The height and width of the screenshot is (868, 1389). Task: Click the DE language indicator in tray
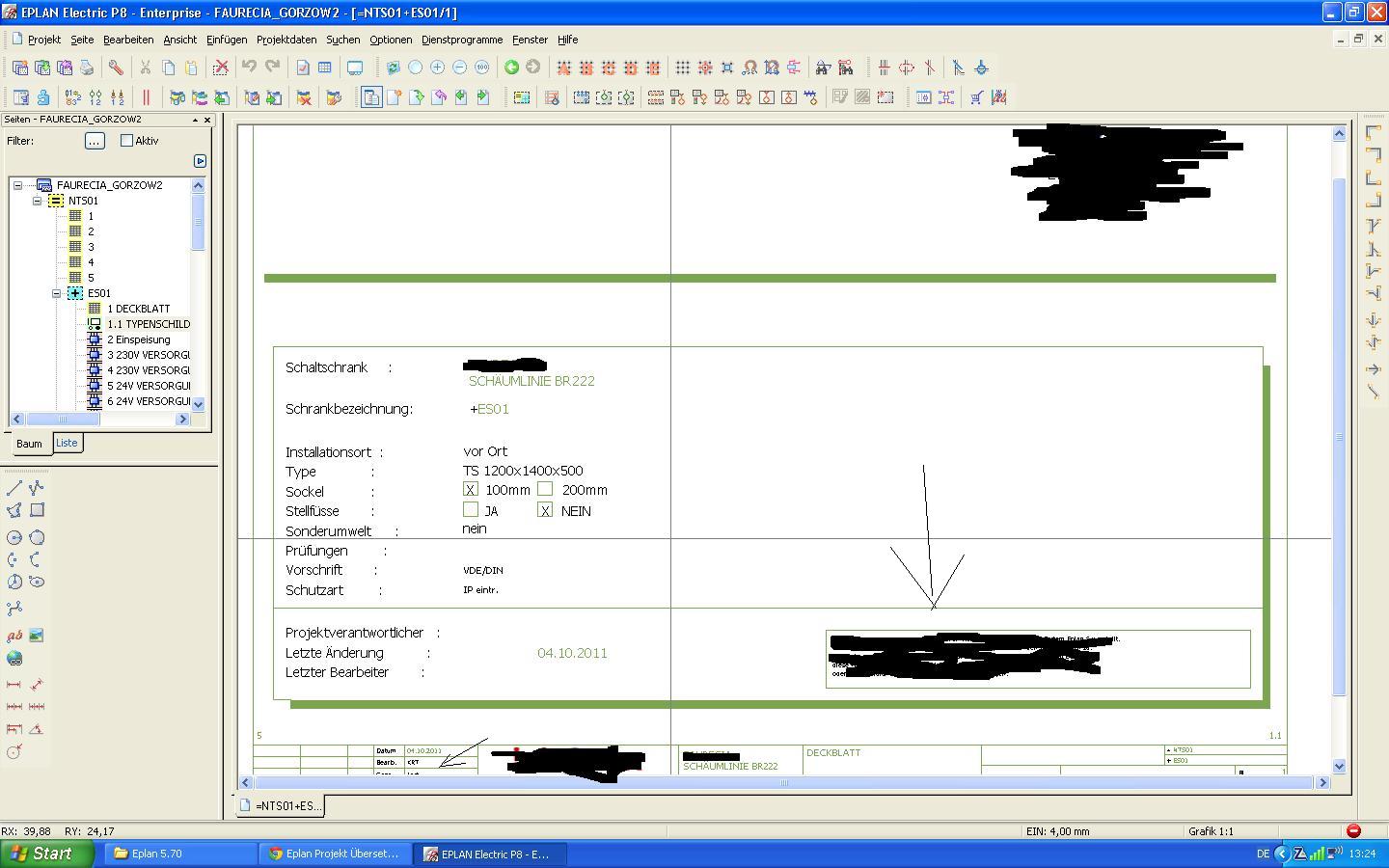[1263, 854]
